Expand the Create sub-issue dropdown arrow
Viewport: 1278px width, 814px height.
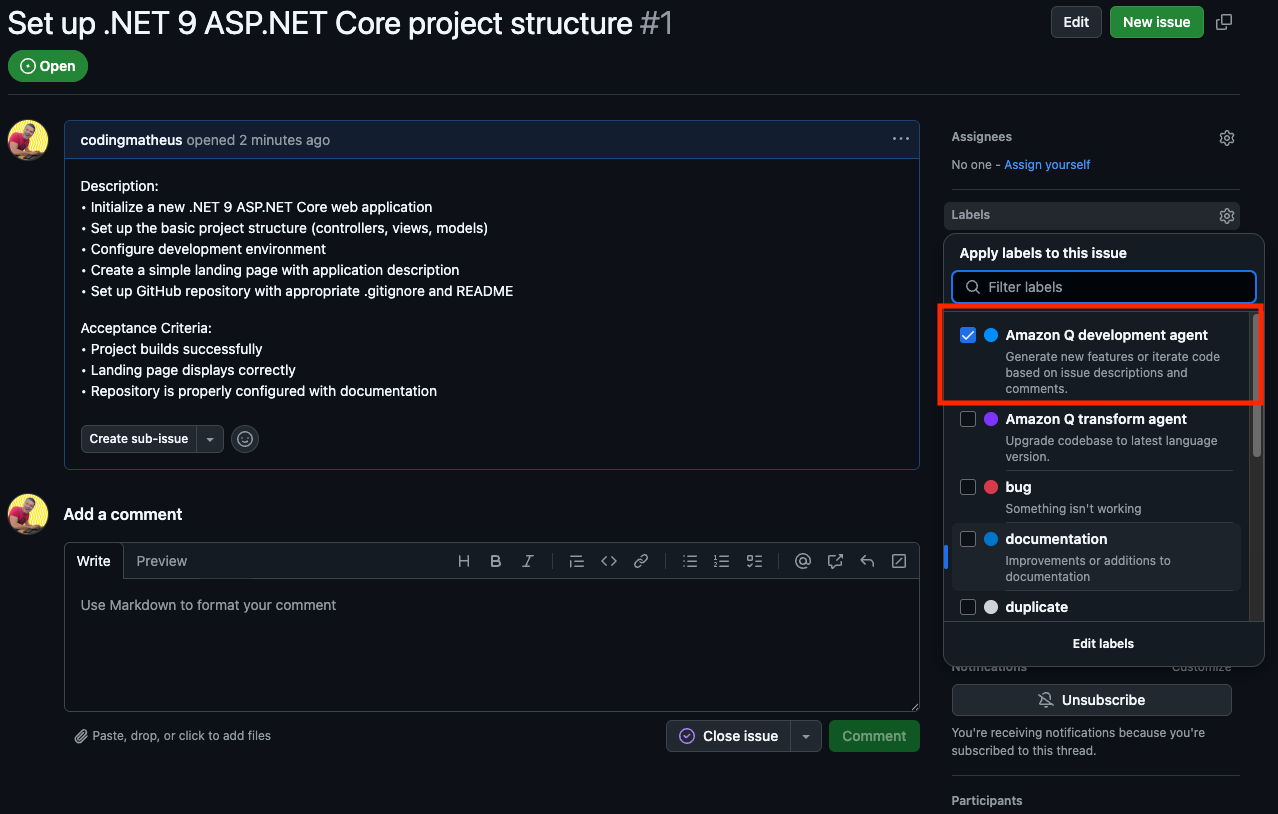coord(210,439)
